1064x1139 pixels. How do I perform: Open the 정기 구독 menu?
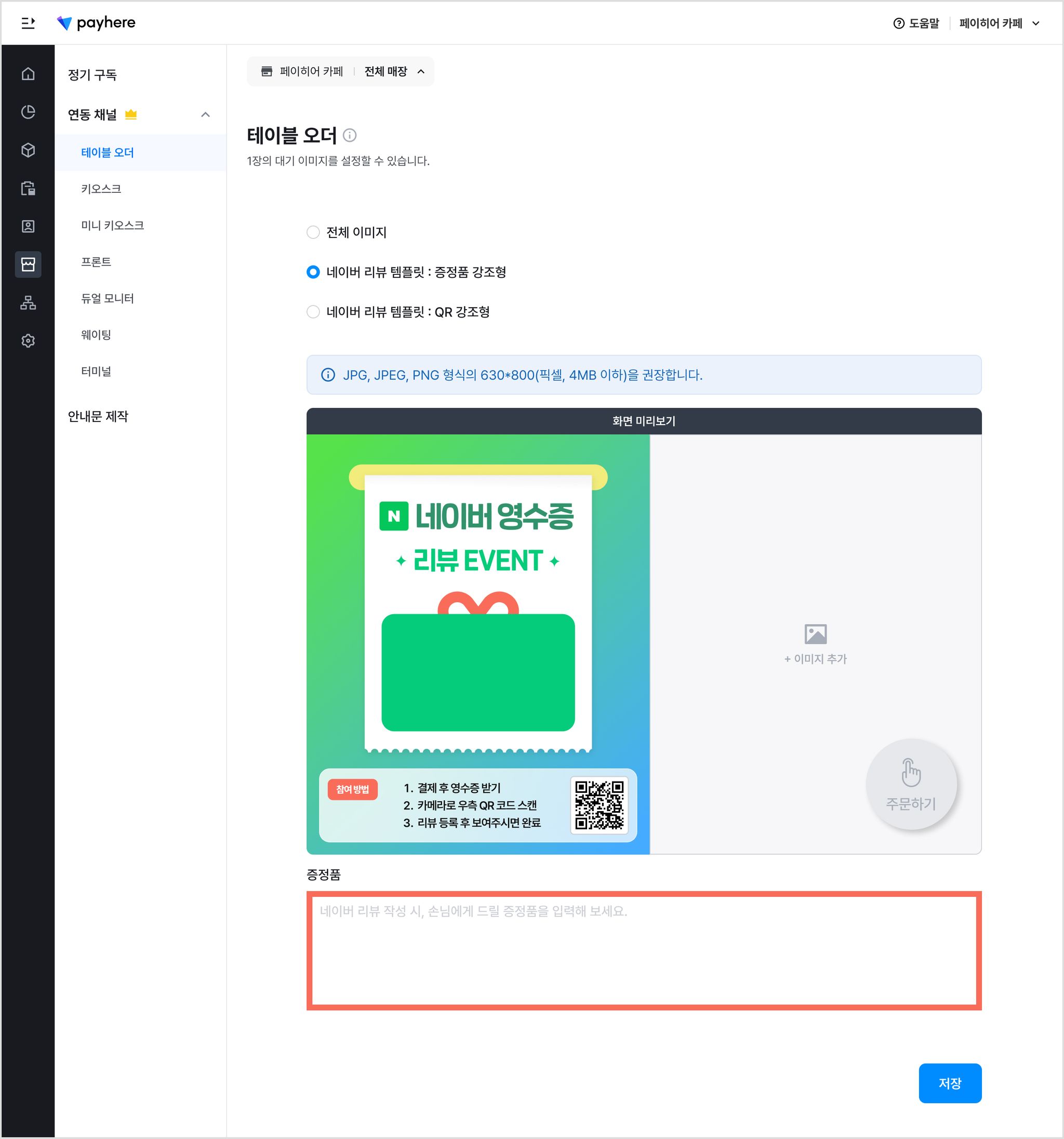click(x=92, y=74)
